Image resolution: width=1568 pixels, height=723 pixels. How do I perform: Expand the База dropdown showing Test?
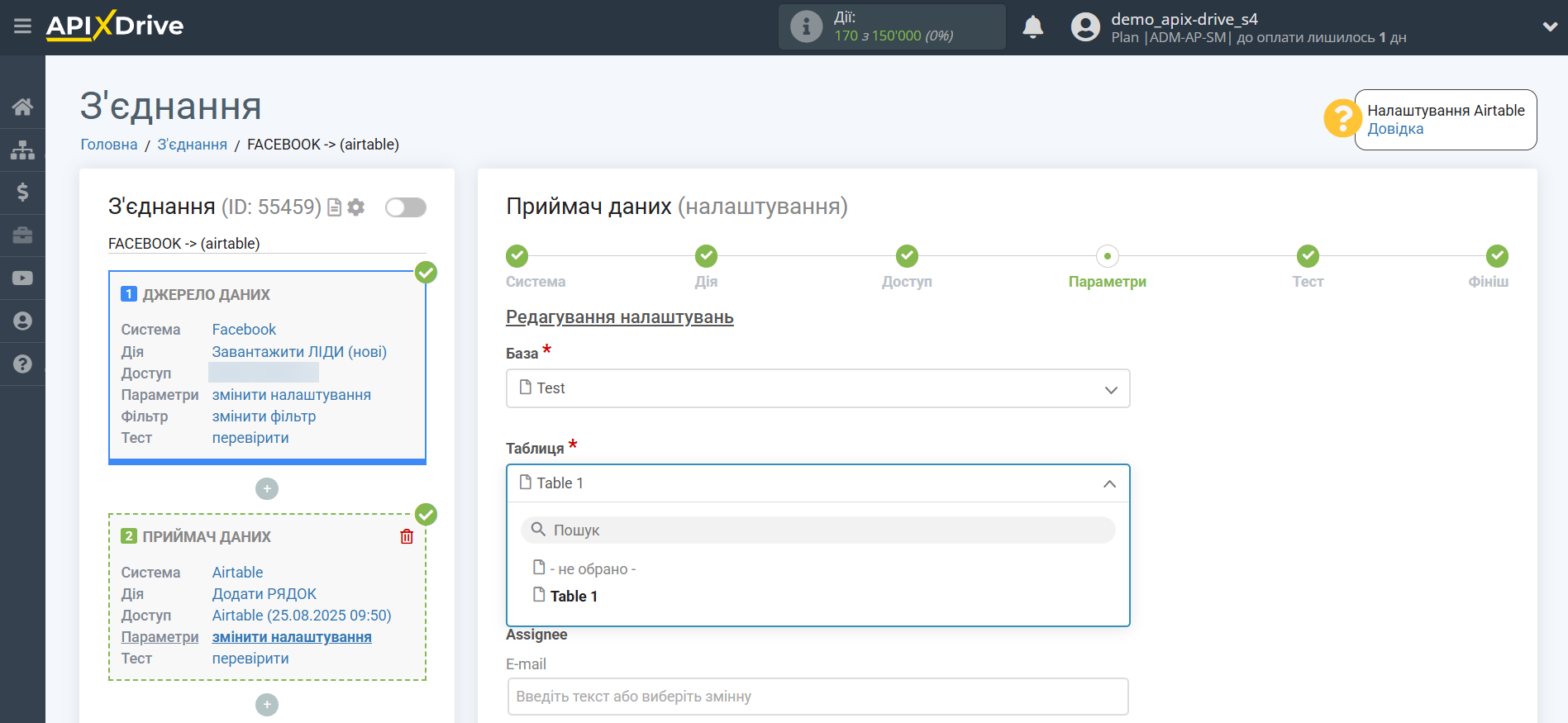click(817, 388)
